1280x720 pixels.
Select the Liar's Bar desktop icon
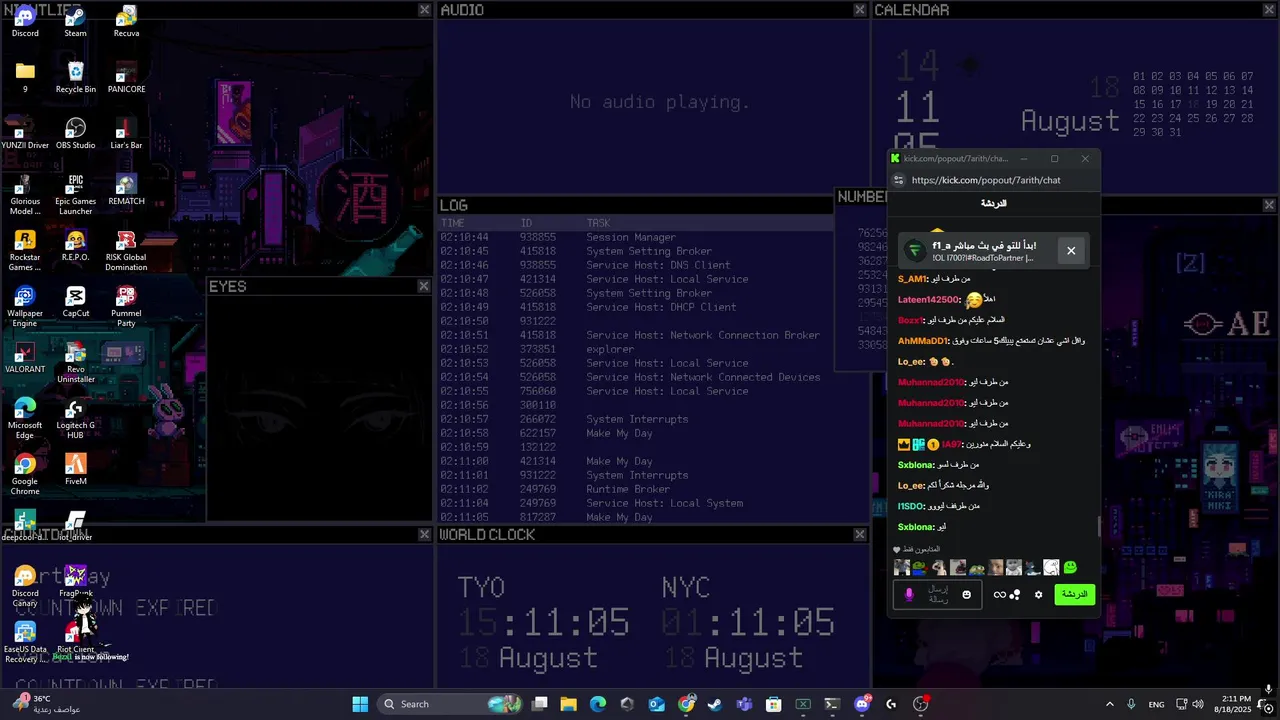coord(126,133)
